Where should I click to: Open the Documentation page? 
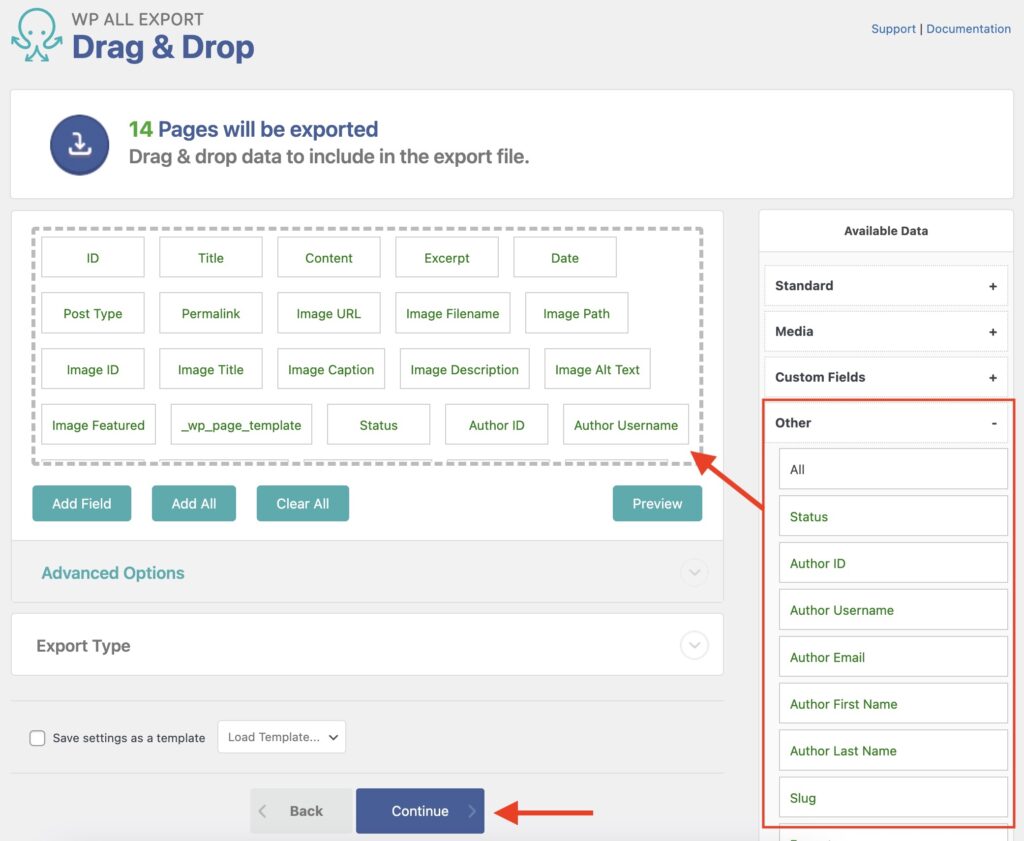(x=968, y=28)
